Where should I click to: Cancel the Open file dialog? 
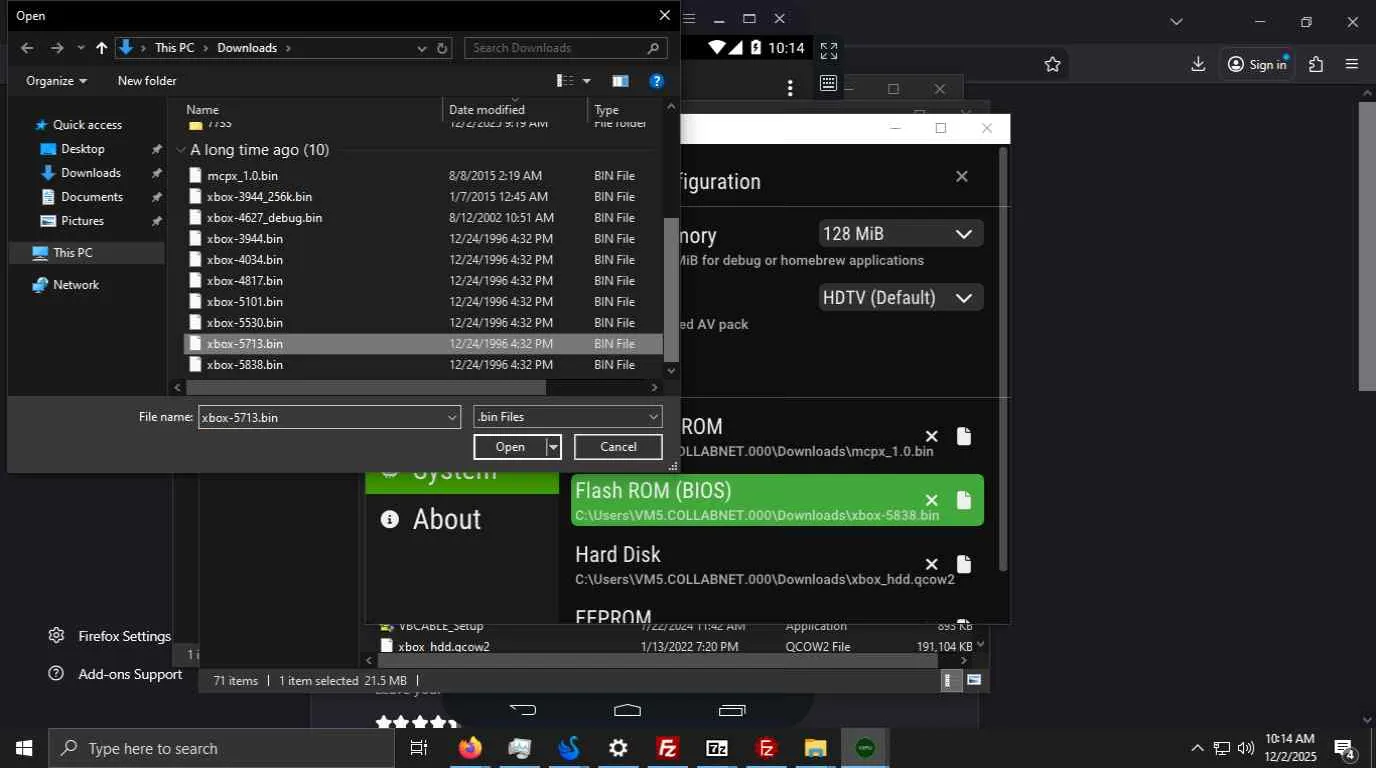[x=618, y=447]
